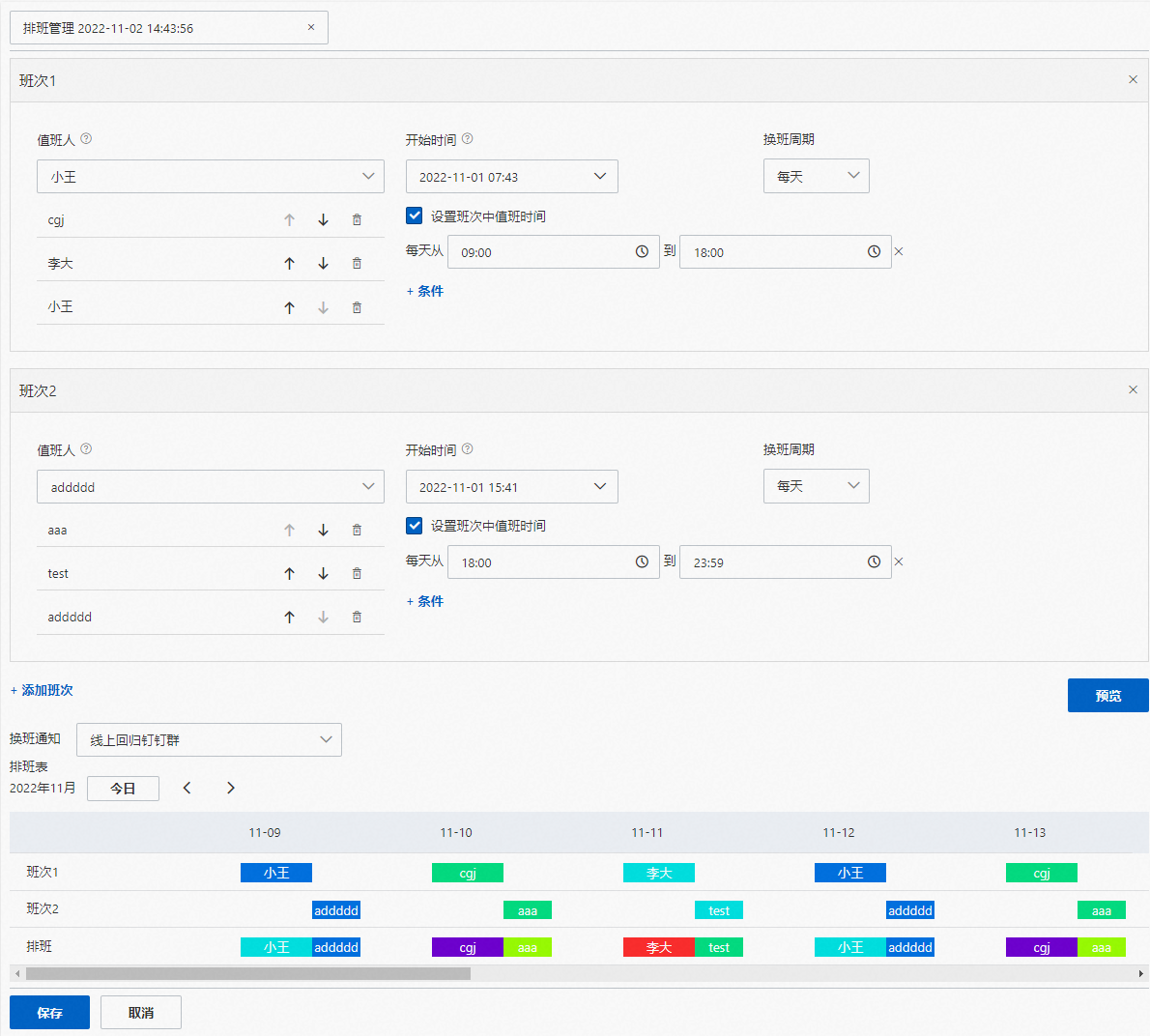Click the 预览 button
This screenshot has height=1036, width=1150.
click(1107, 695)
